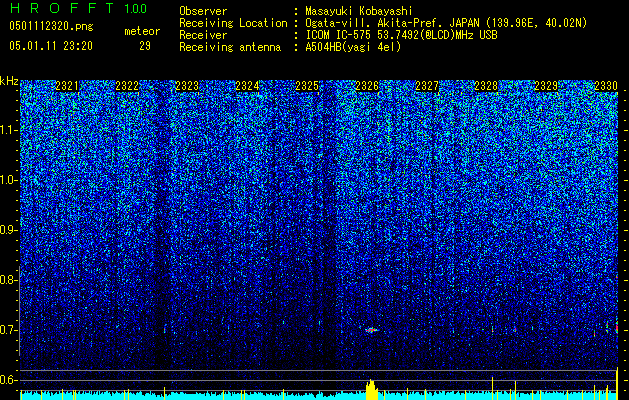Click the kHz axis unit label

(9, 81)
